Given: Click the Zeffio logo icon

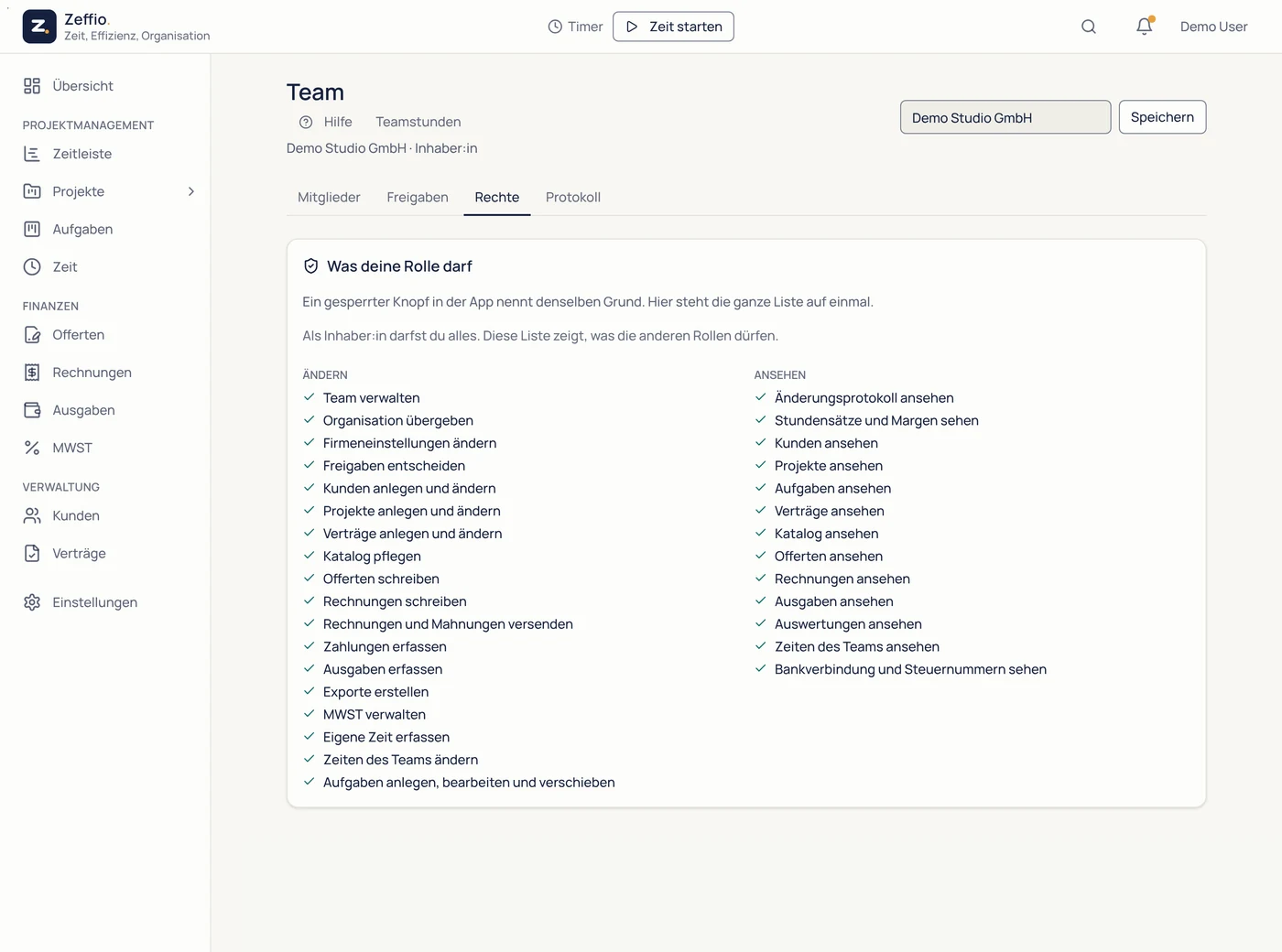Looking at the screenshot, I should 39,27.
